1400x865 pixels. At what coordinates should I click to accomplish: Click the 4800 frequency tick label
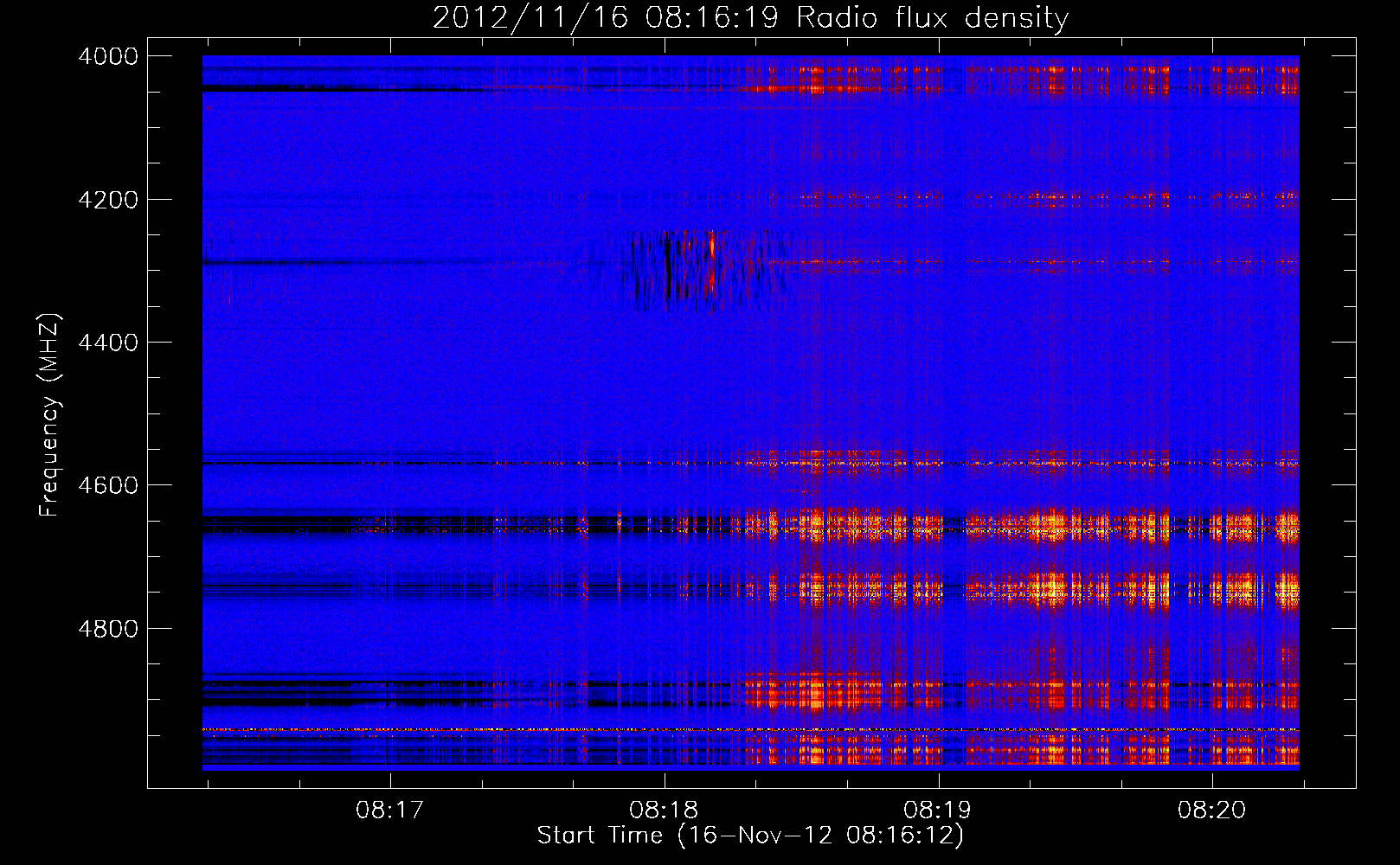click(108, 629)
